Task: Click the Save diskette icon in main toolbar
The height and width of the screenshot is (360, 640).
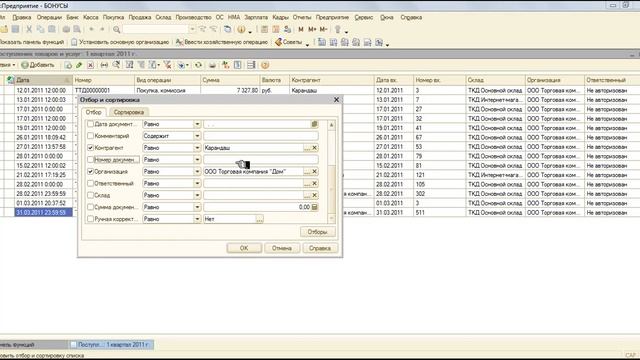Action: pyautogui.click(x=15, y=29)
